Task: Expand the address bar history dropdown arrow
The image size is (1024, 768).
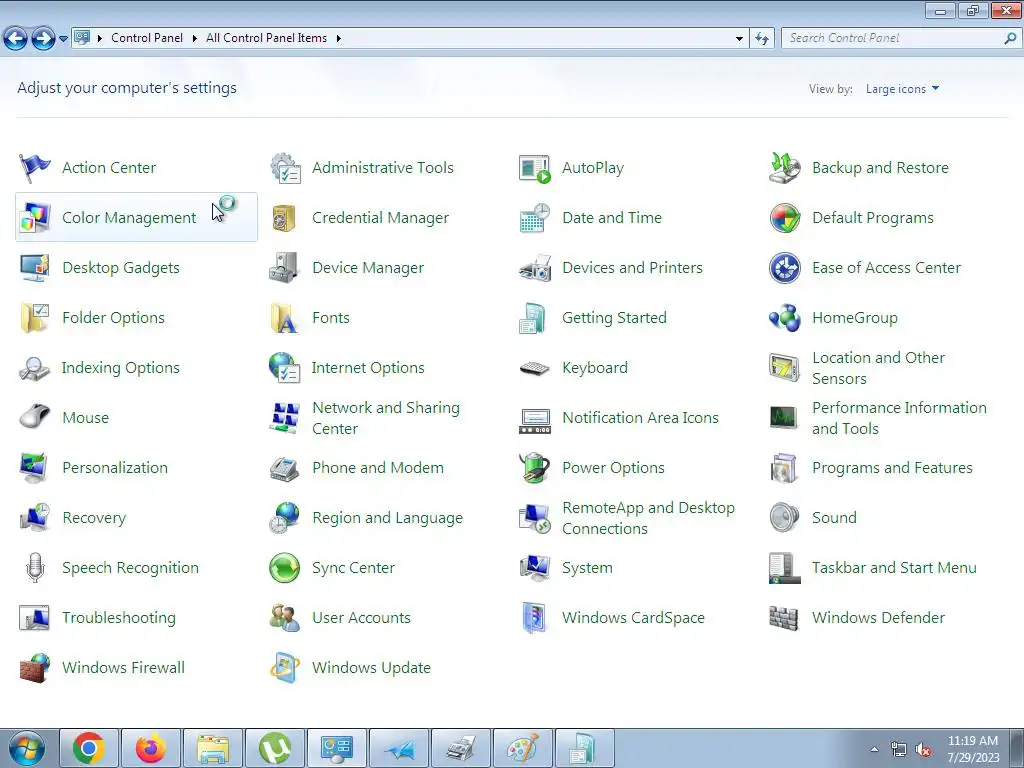Action: (x=739, y=39)
